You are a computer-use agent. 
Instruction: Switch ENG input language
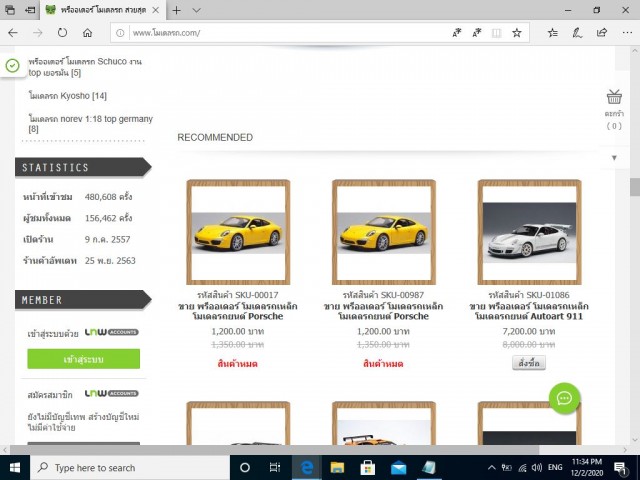pyautogui.click(x=555, y=467)
